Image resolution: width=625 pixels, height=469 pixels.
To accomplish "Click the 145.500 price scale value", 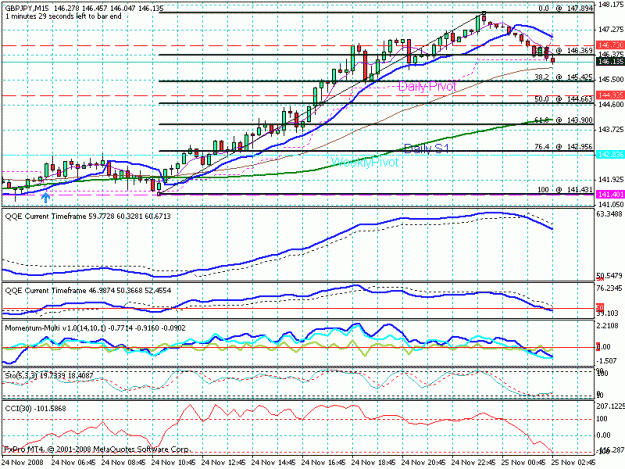I will coord(611,80).
